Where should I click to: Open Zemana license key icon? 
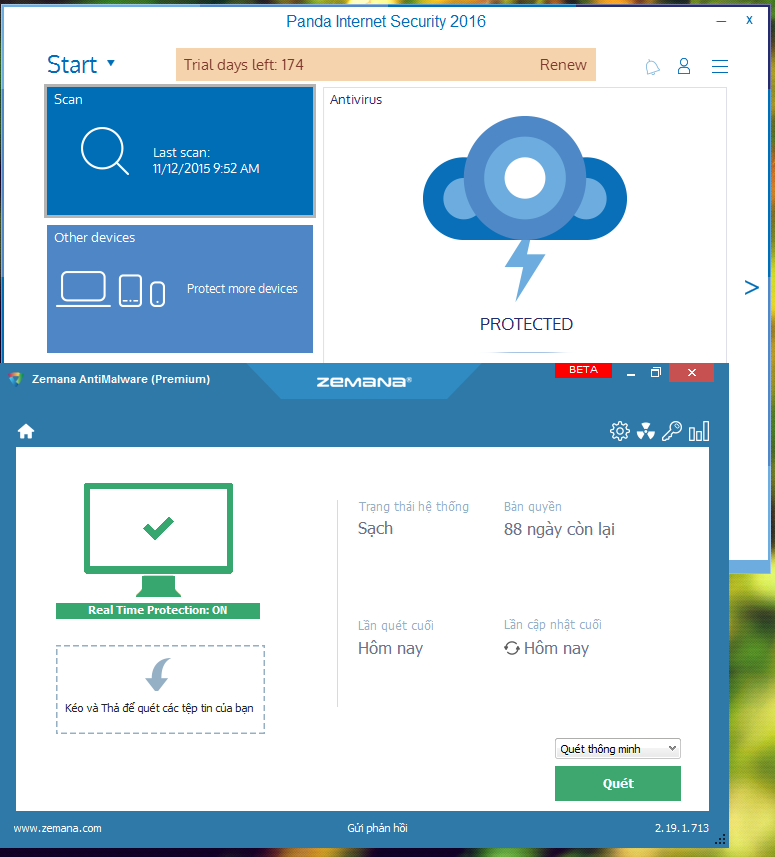(672, 431)
